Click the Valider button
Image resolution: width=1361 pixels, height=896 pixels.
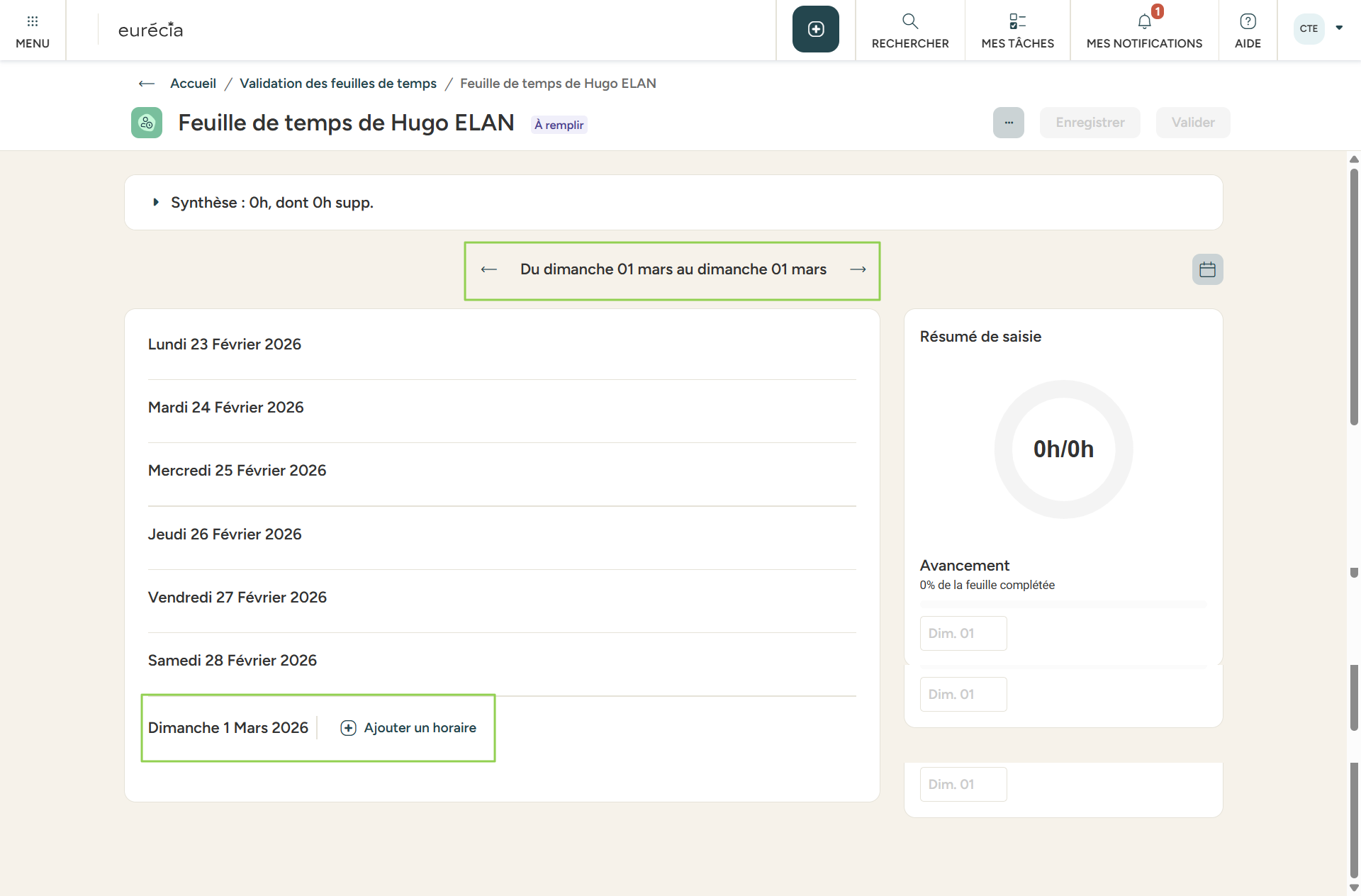[x=1192, y=123]
